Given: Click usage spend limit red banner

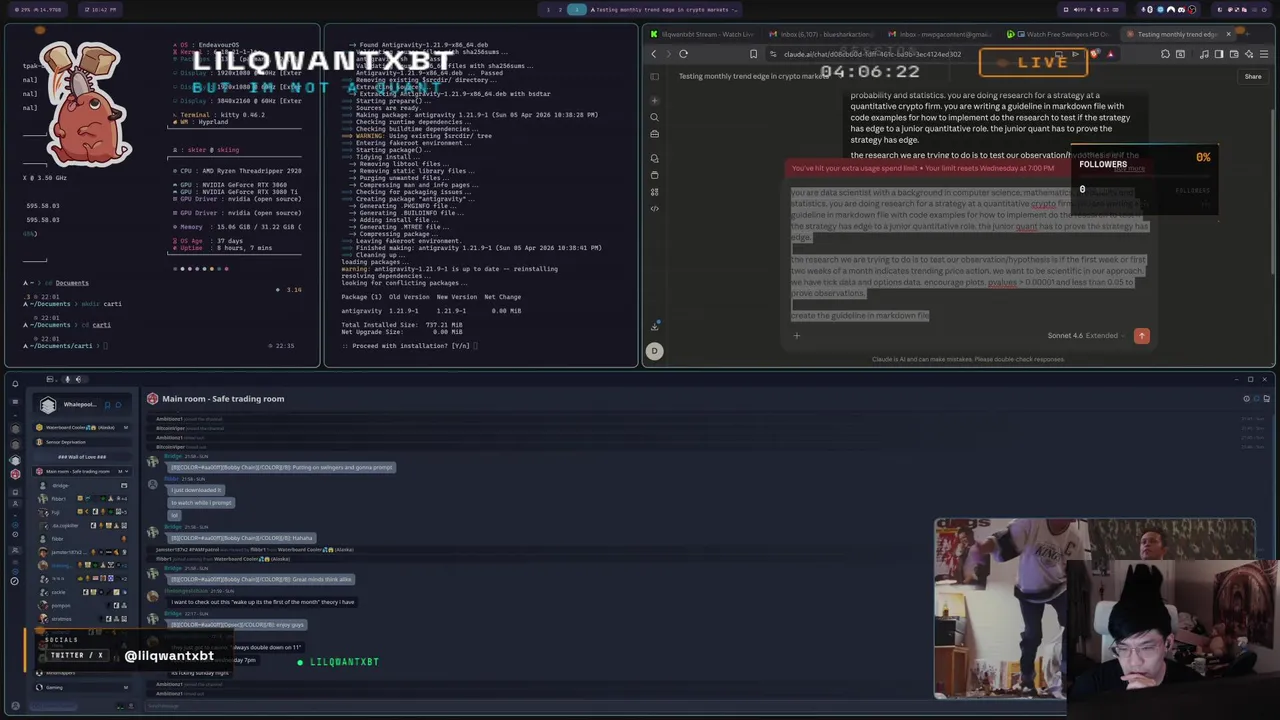Looking at the screenshot, I should point(967,168).
